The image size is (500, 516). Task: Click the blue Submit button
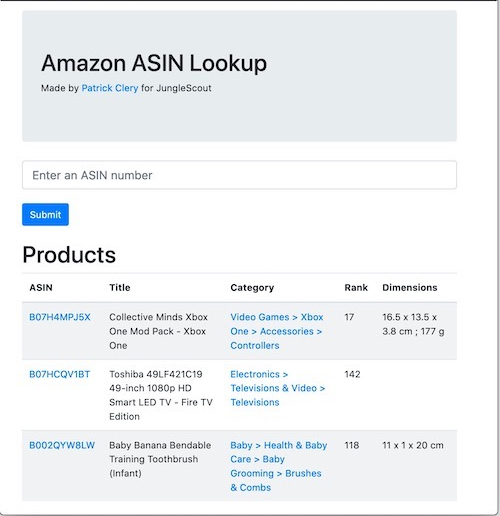[45, 214]
